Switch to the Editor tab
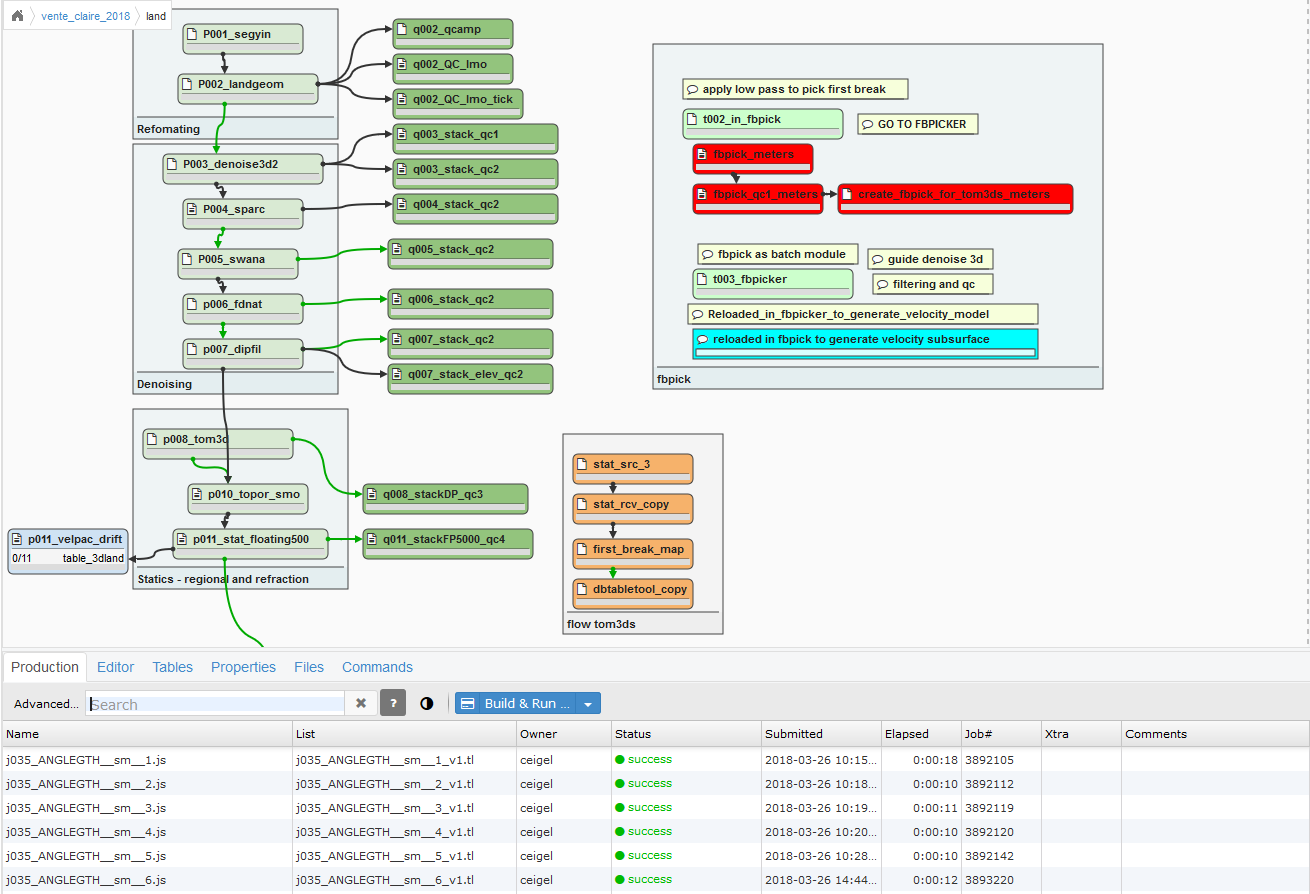Image resolution: width=1310 pixels, height=894 pixels. 115,667
